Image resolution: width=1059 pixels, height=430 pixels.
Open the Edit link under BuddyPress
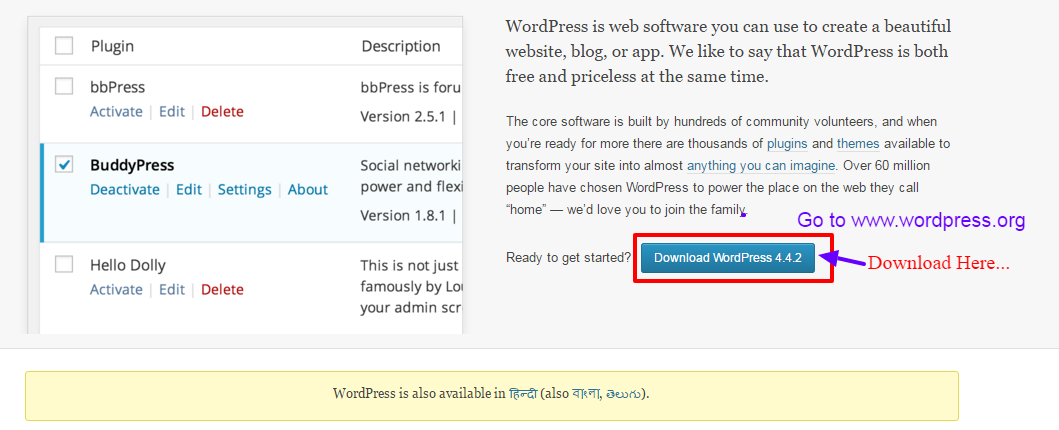click(x=189, y=190)
